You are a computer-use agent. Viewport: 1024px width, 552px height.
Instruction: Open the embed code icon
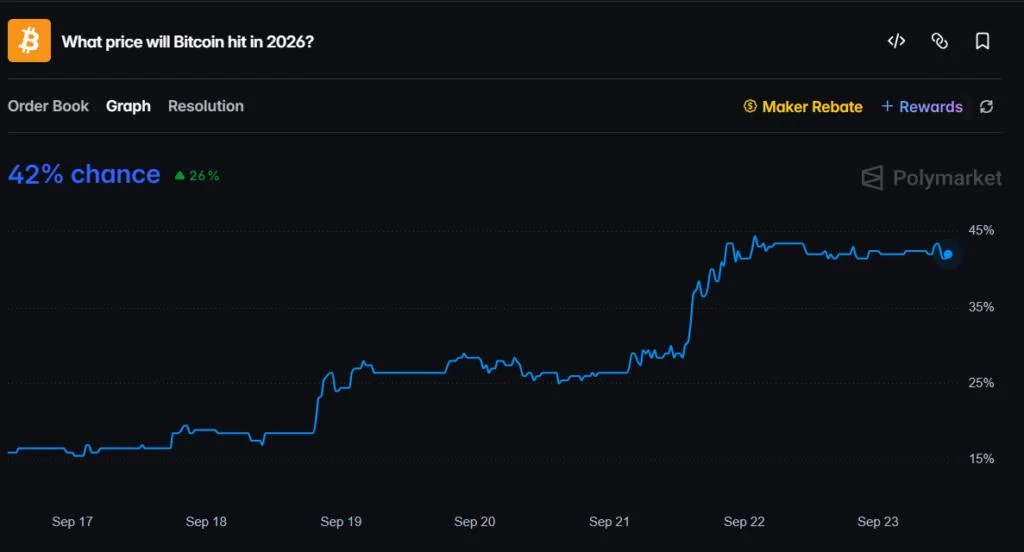[x=896, y=41]
